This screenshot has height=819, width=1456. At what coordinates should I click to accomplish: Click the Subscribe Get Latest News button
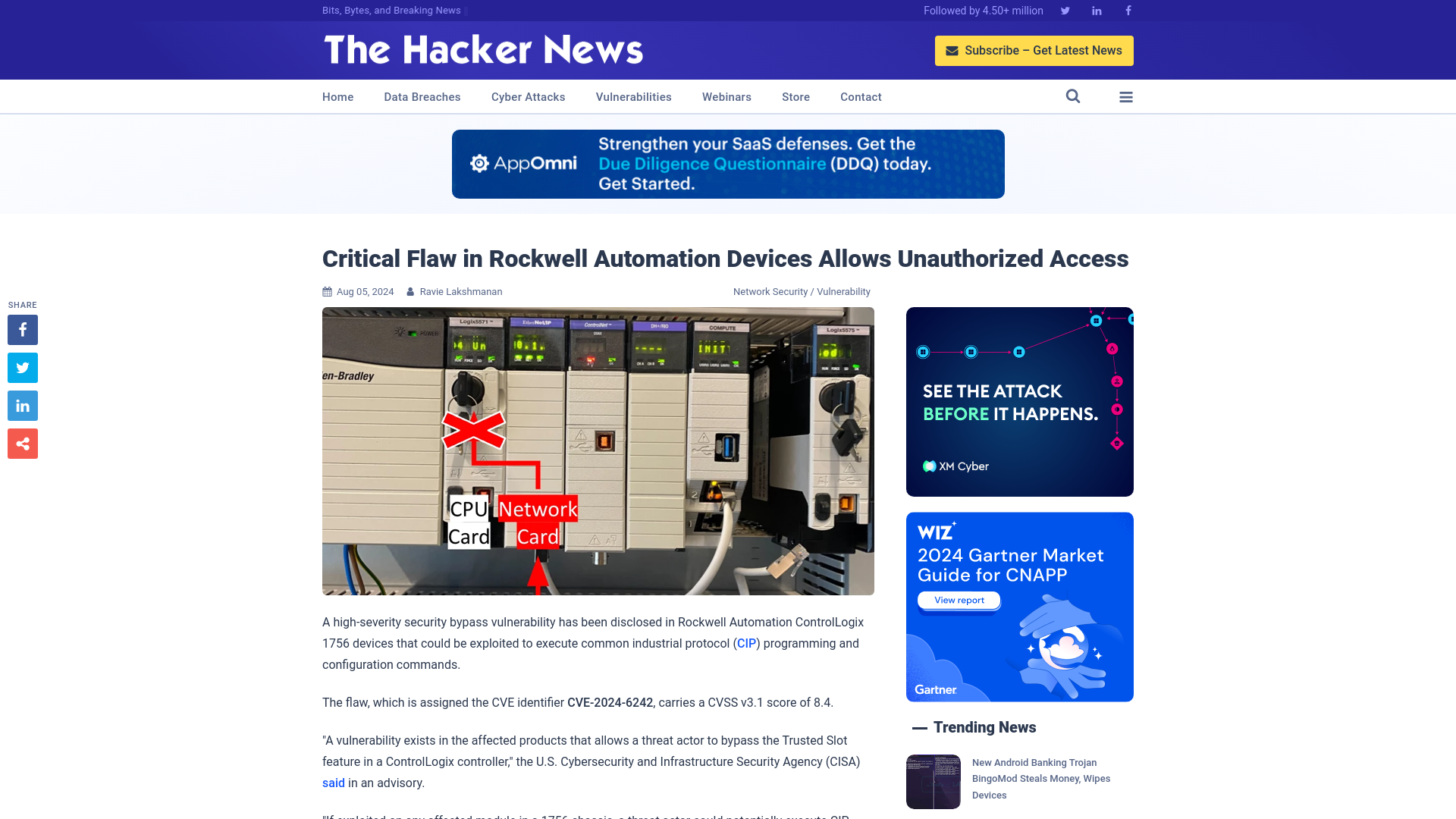point(1034,50)
